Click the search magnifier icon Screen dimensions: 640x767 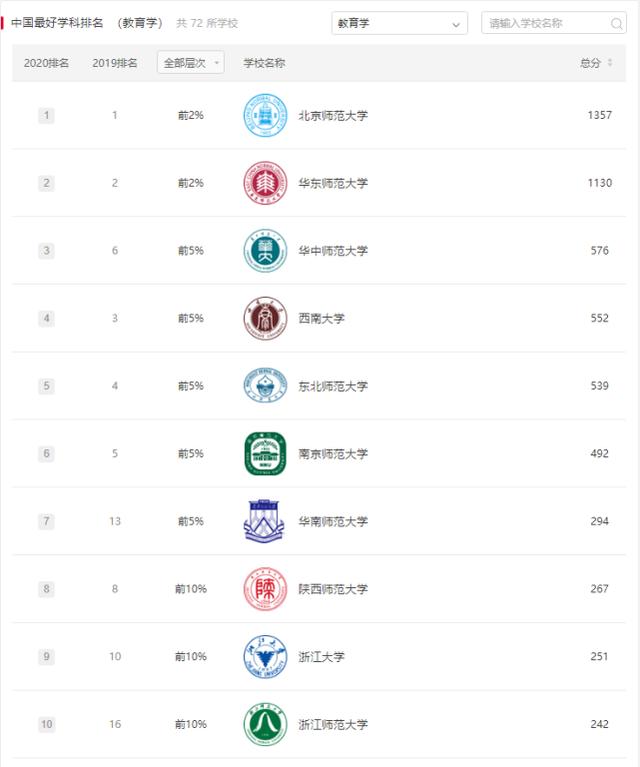point(617,23)
